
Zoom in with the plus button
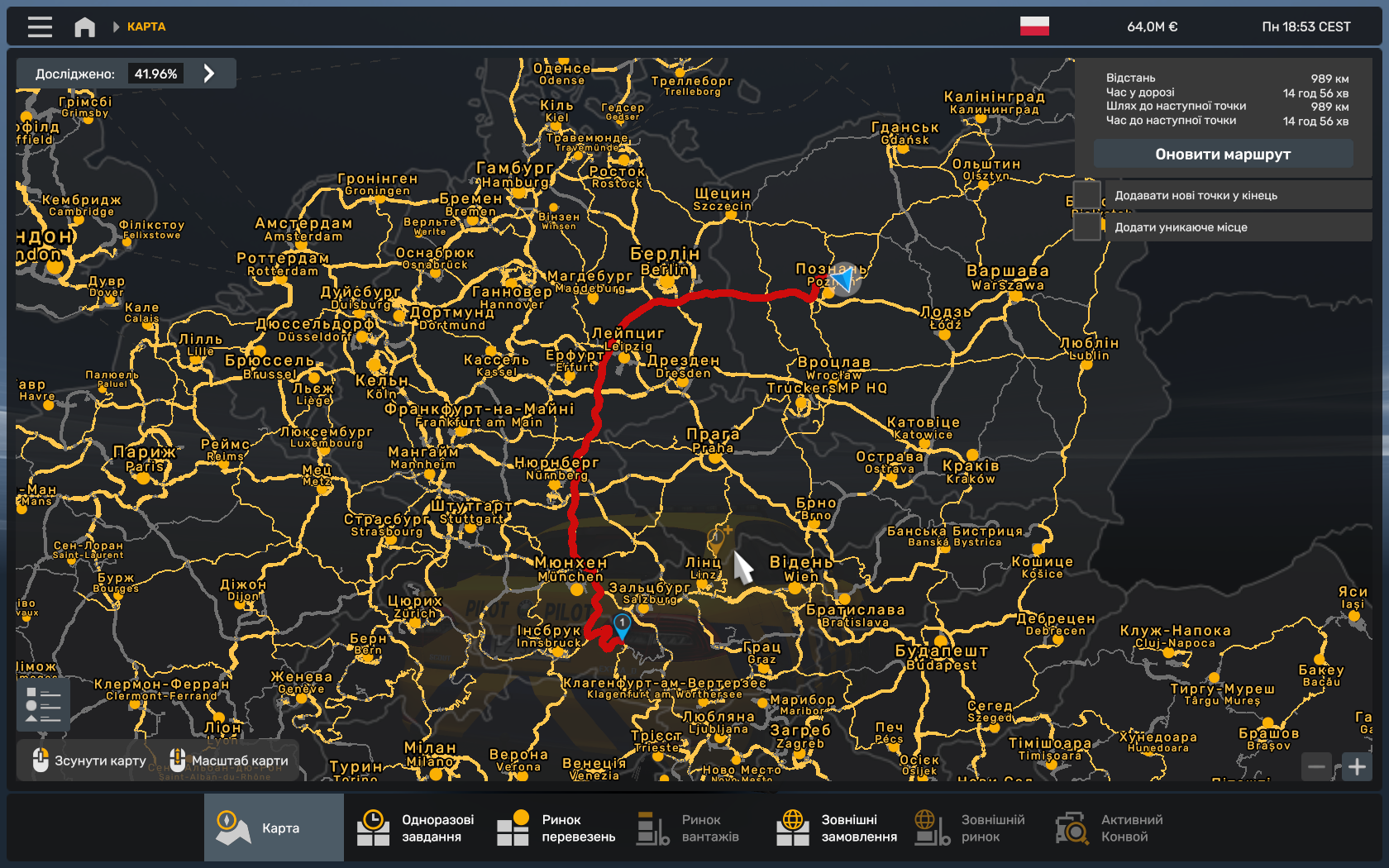pyautogui.click(x=1357, y=767)
